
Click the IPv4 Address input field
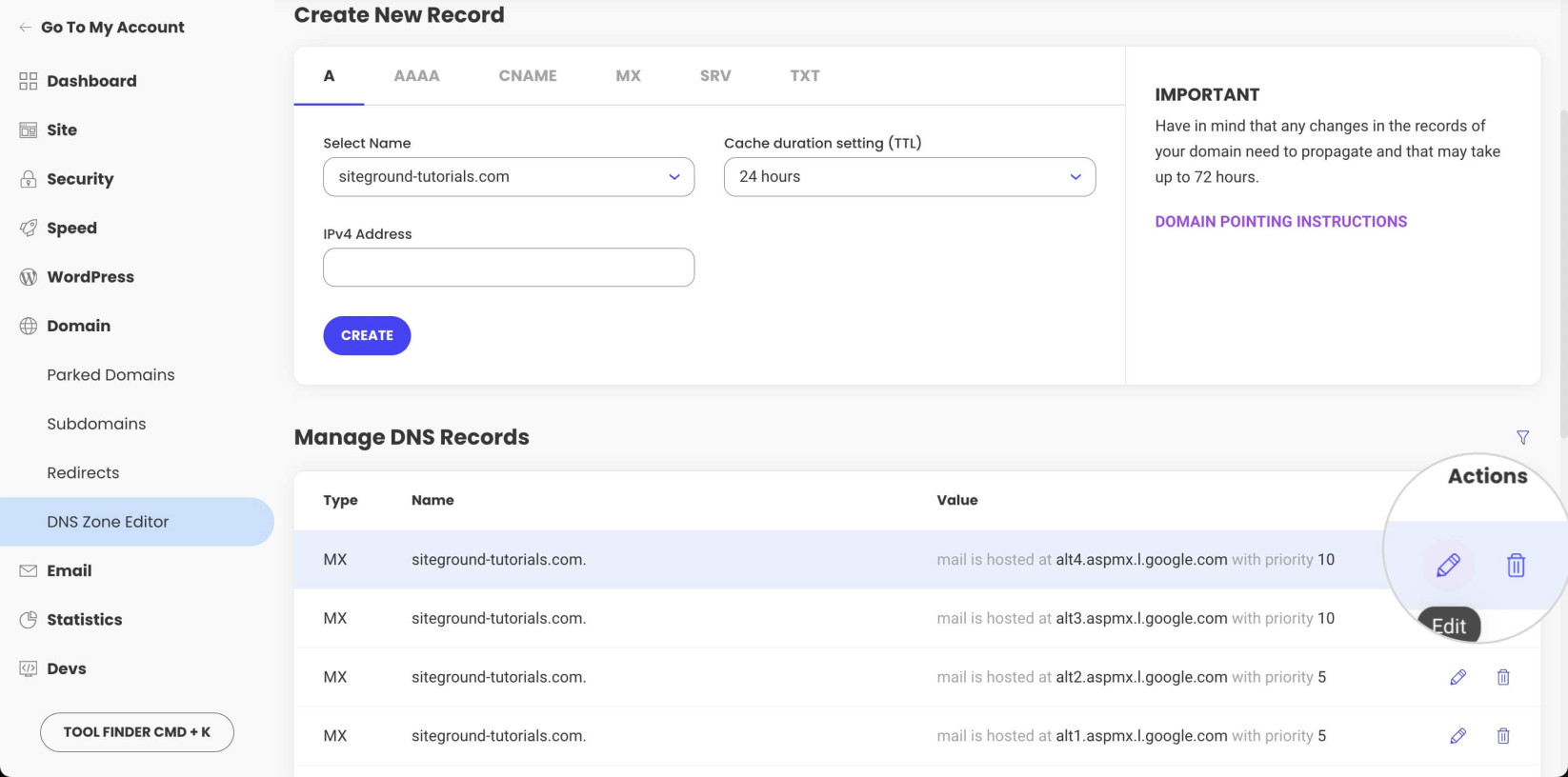click(509, 268)
